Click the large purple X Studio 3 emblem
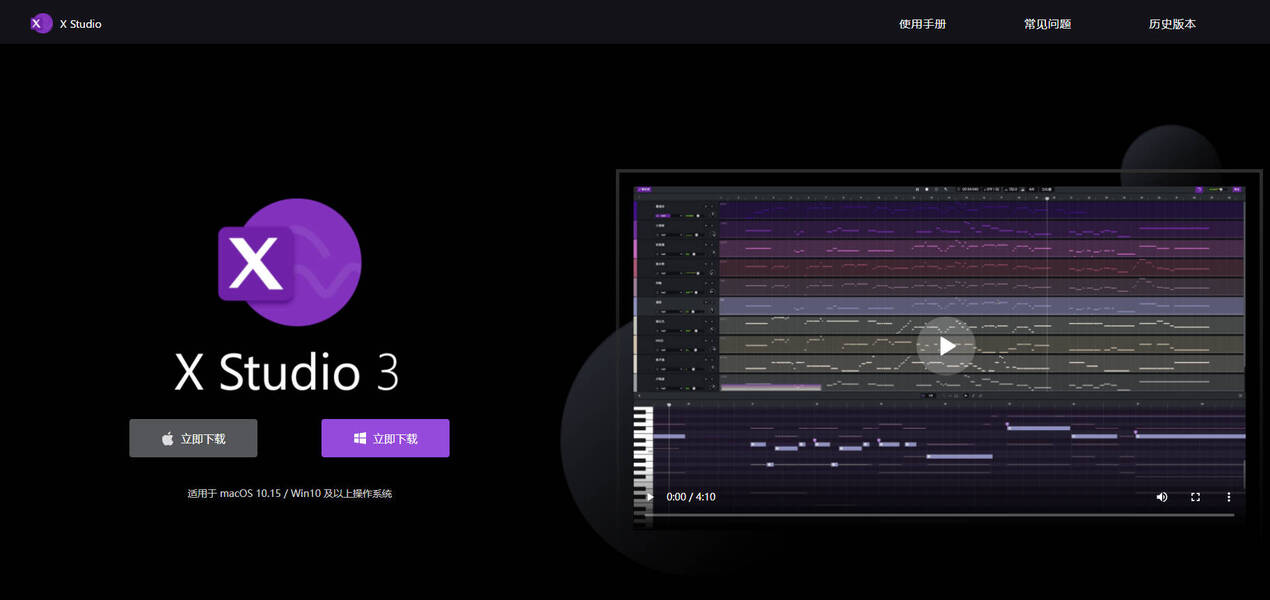1270x600 pixels. tap(289, 262)
